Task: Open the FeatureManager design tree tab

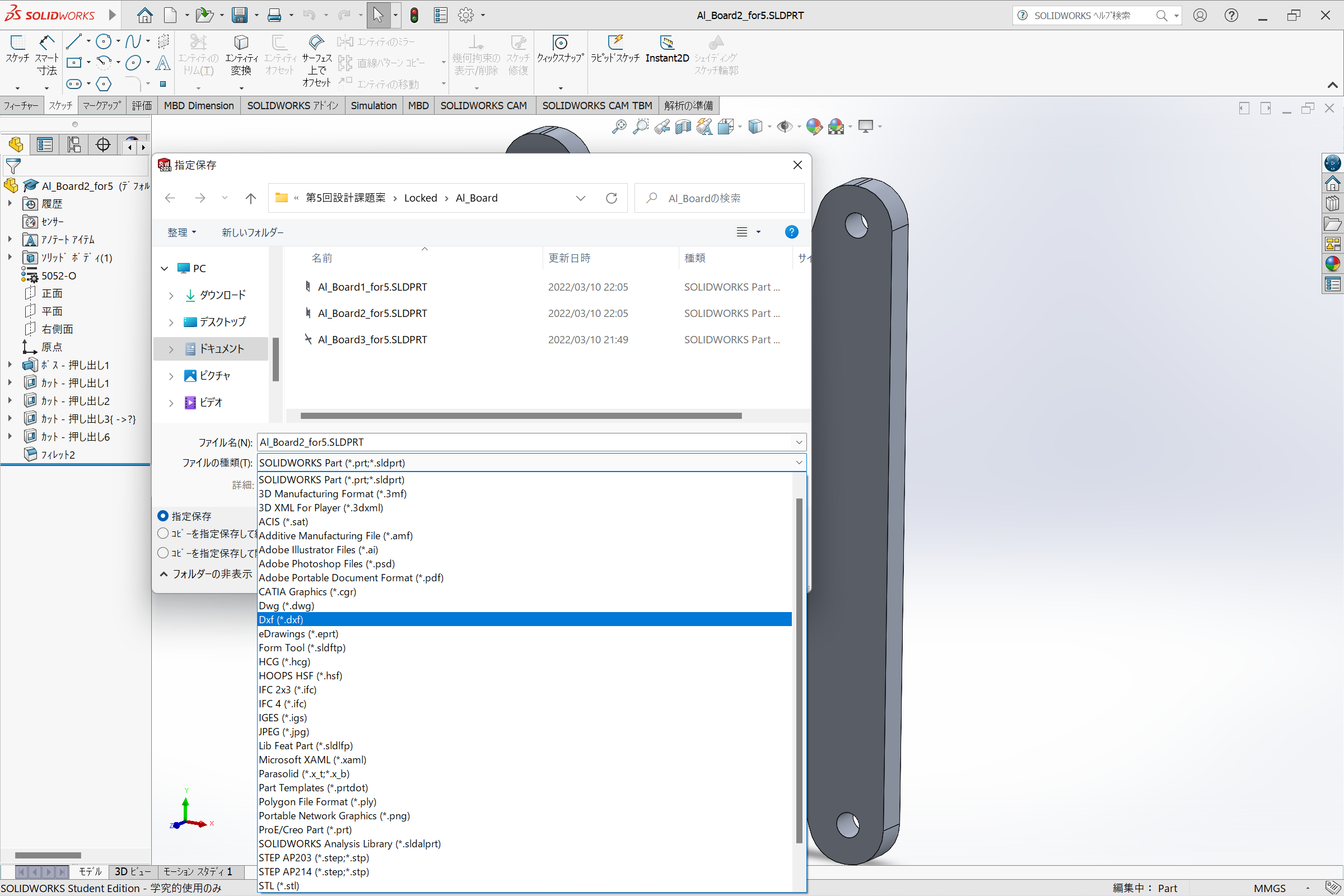Action: 16,144
